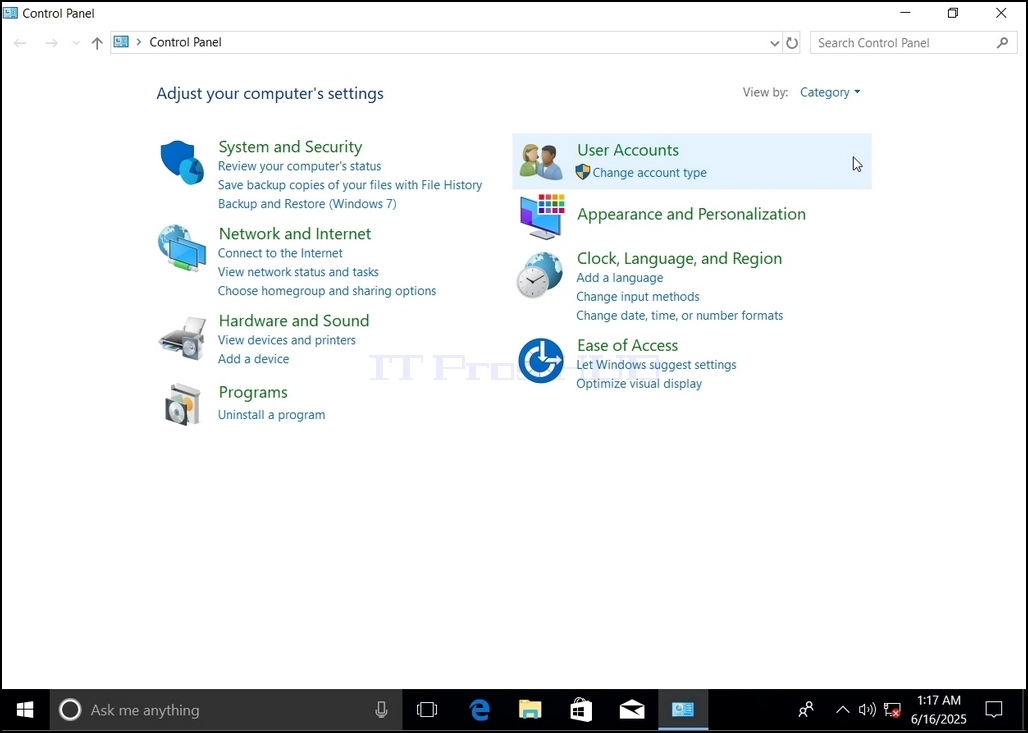Click Change date, time, or number formats
The width and height of the screenshot is (1028, 733).
coord(680,316)
